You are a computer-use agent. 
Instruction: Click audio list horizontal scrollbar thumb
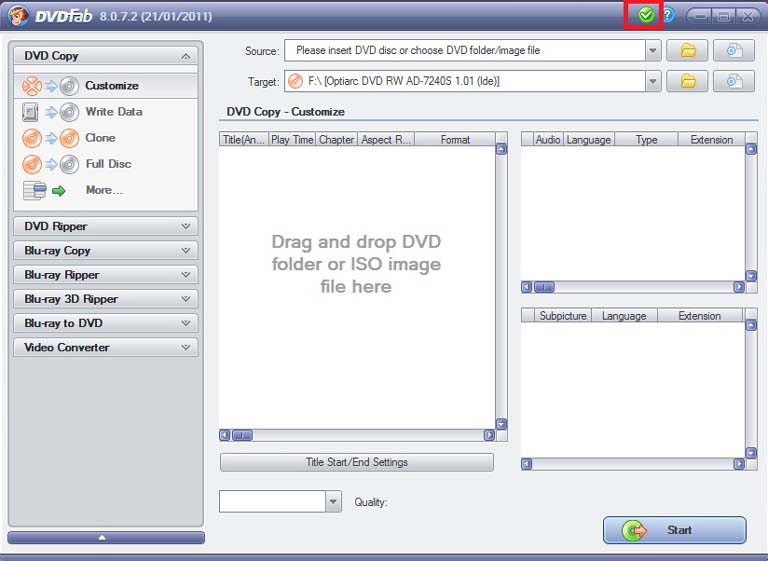point(544,287)
